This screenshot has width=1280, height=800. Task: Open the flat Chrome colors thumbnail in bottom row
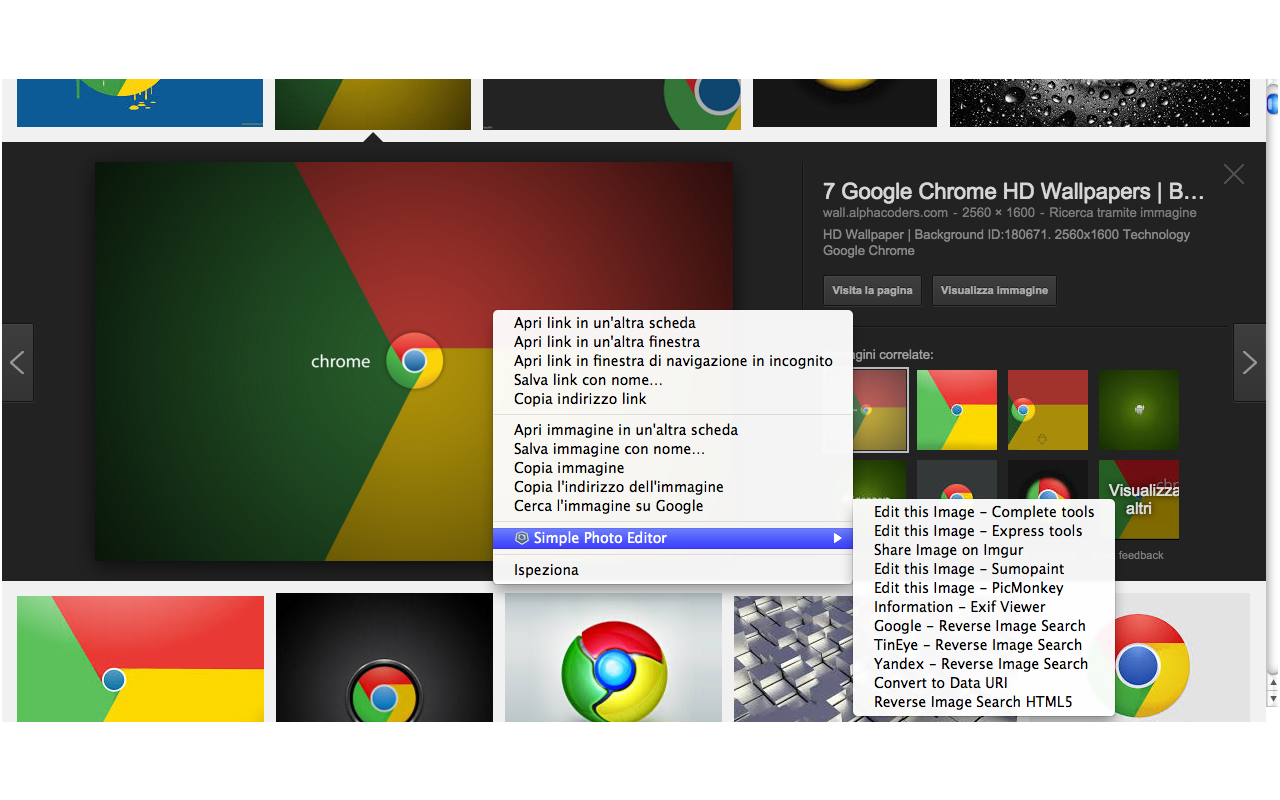click(140, 658)
